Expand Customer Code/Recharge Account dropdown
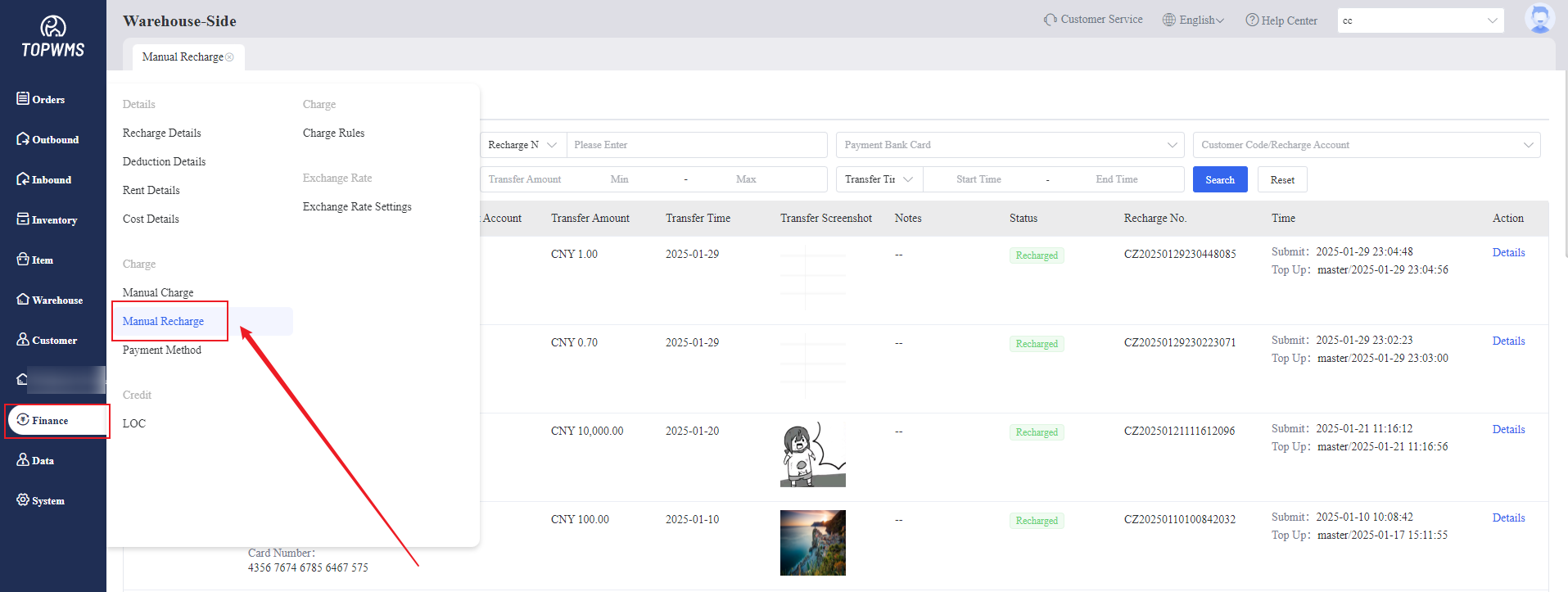This screenshot has height=592, width=1568. click(1366, 145)
